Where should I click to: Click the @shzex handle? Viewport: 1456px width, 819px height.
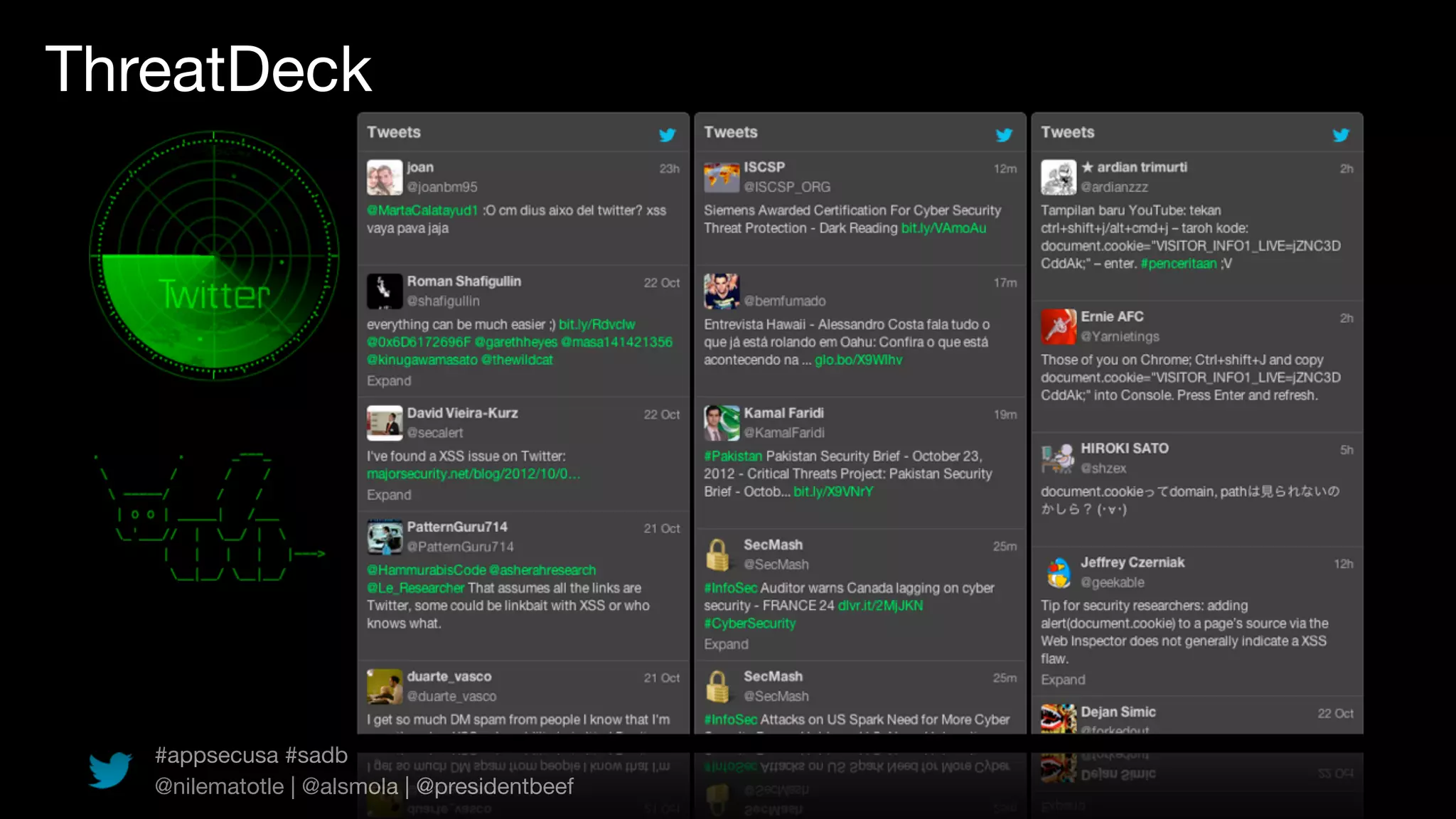(1103, 468)
